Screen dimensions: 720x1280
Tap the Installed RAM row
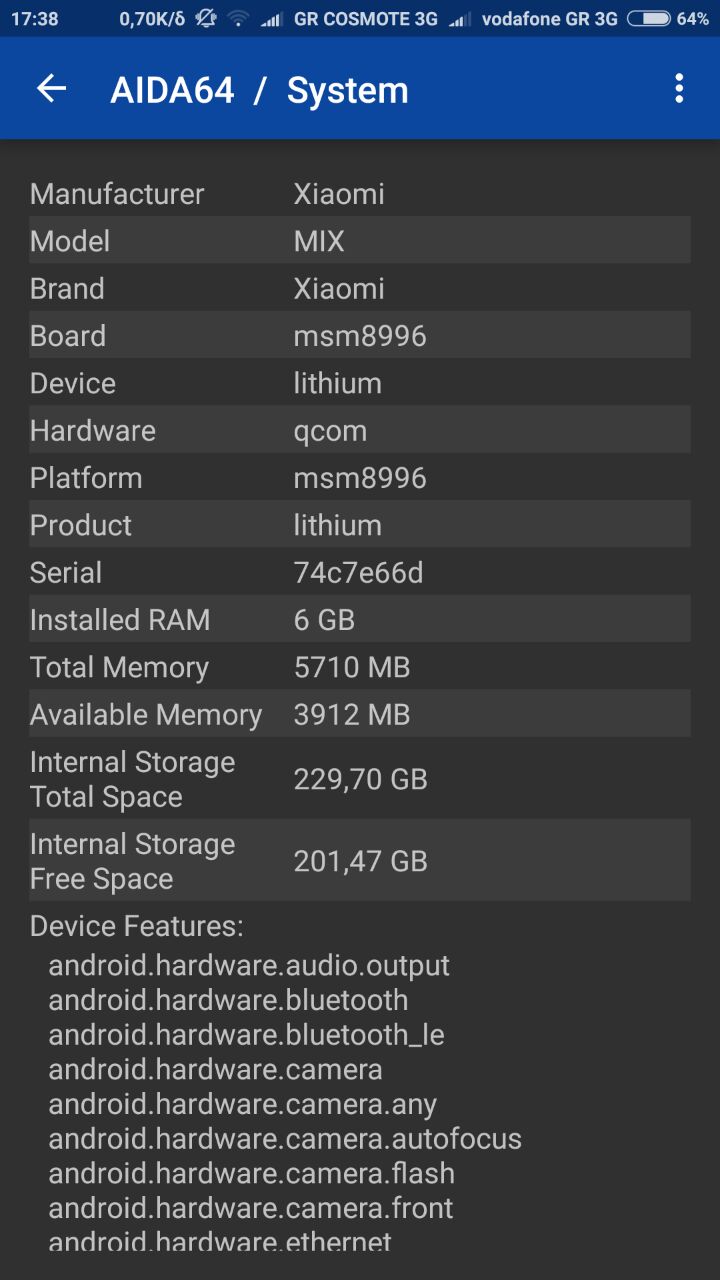359,620
